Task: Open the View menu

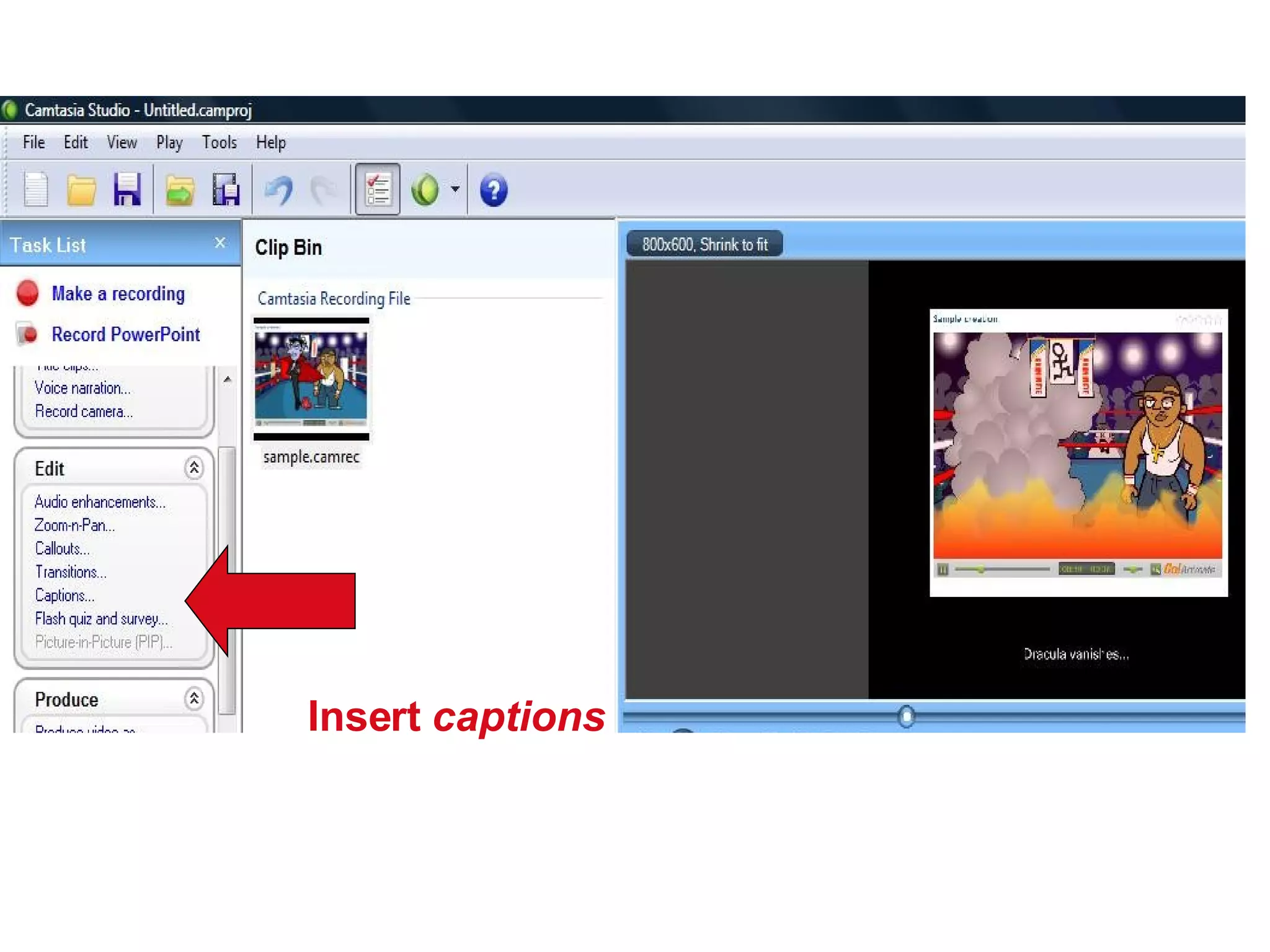Action: coord(122,143)
